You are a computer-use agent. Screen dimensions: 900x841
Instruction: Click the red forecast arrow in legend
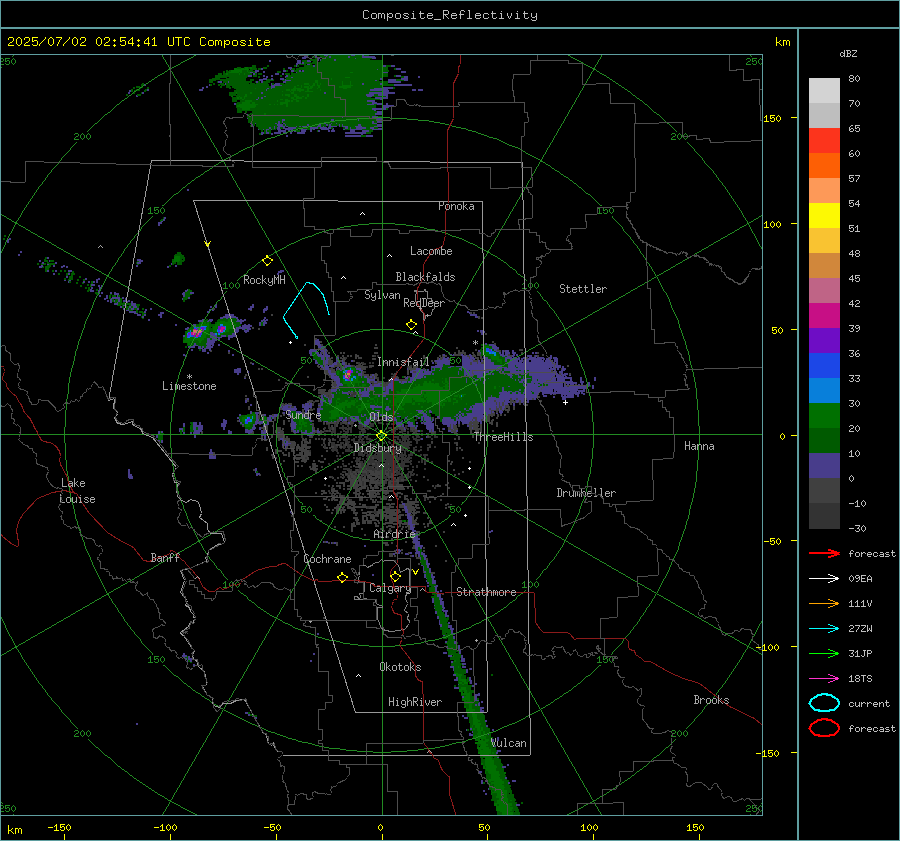tap(824, 553)
